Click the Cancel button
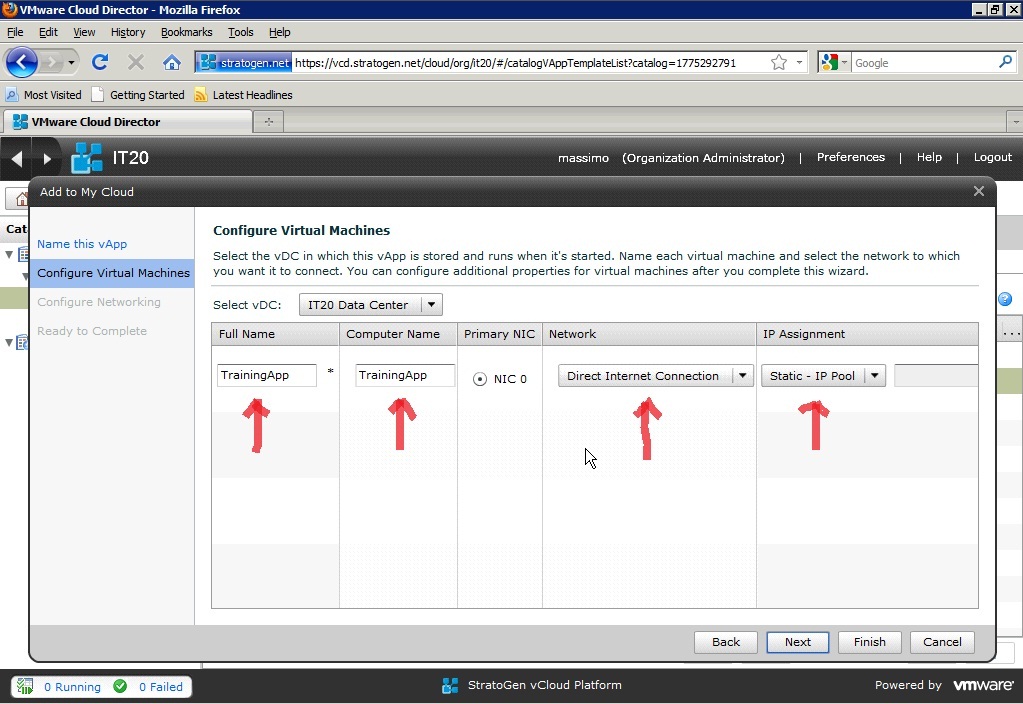 click(942, 642)
